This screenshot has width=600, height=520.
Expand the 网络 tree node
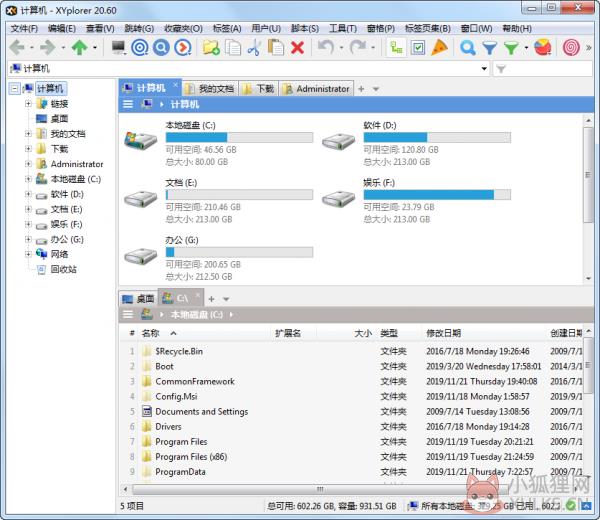coord(28,254)
